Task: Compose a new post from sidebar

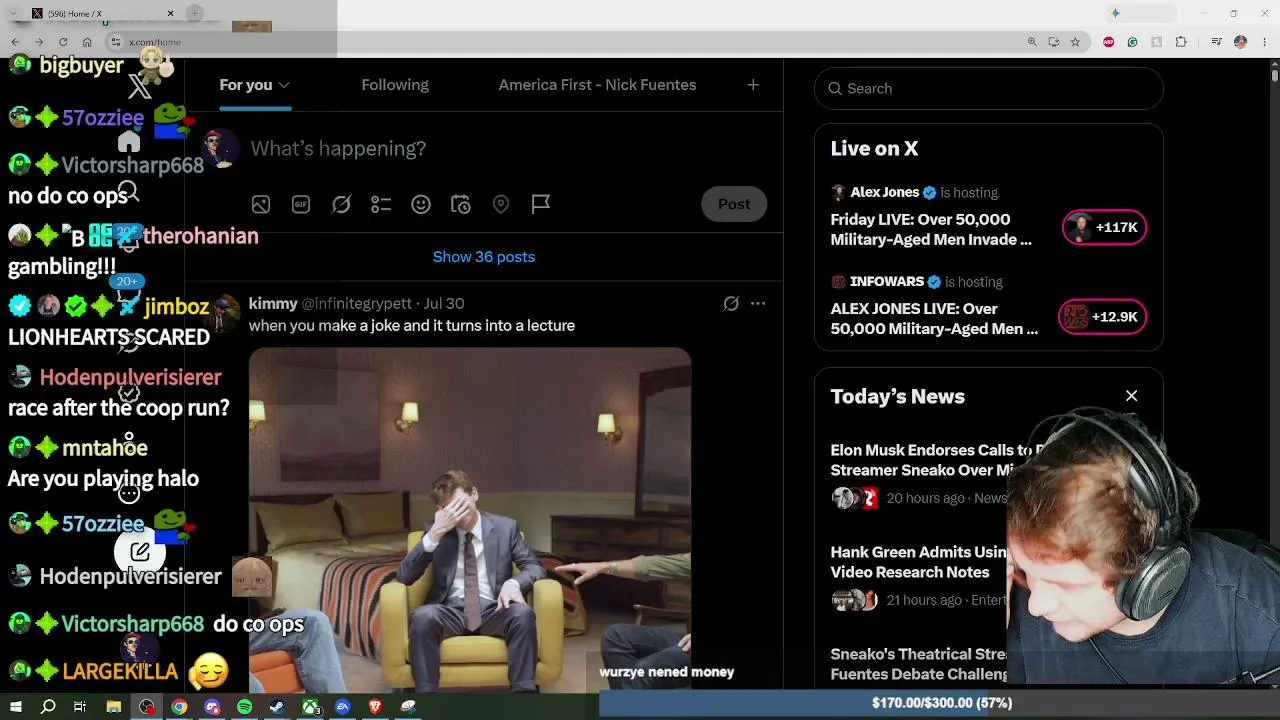Action: 140,551
